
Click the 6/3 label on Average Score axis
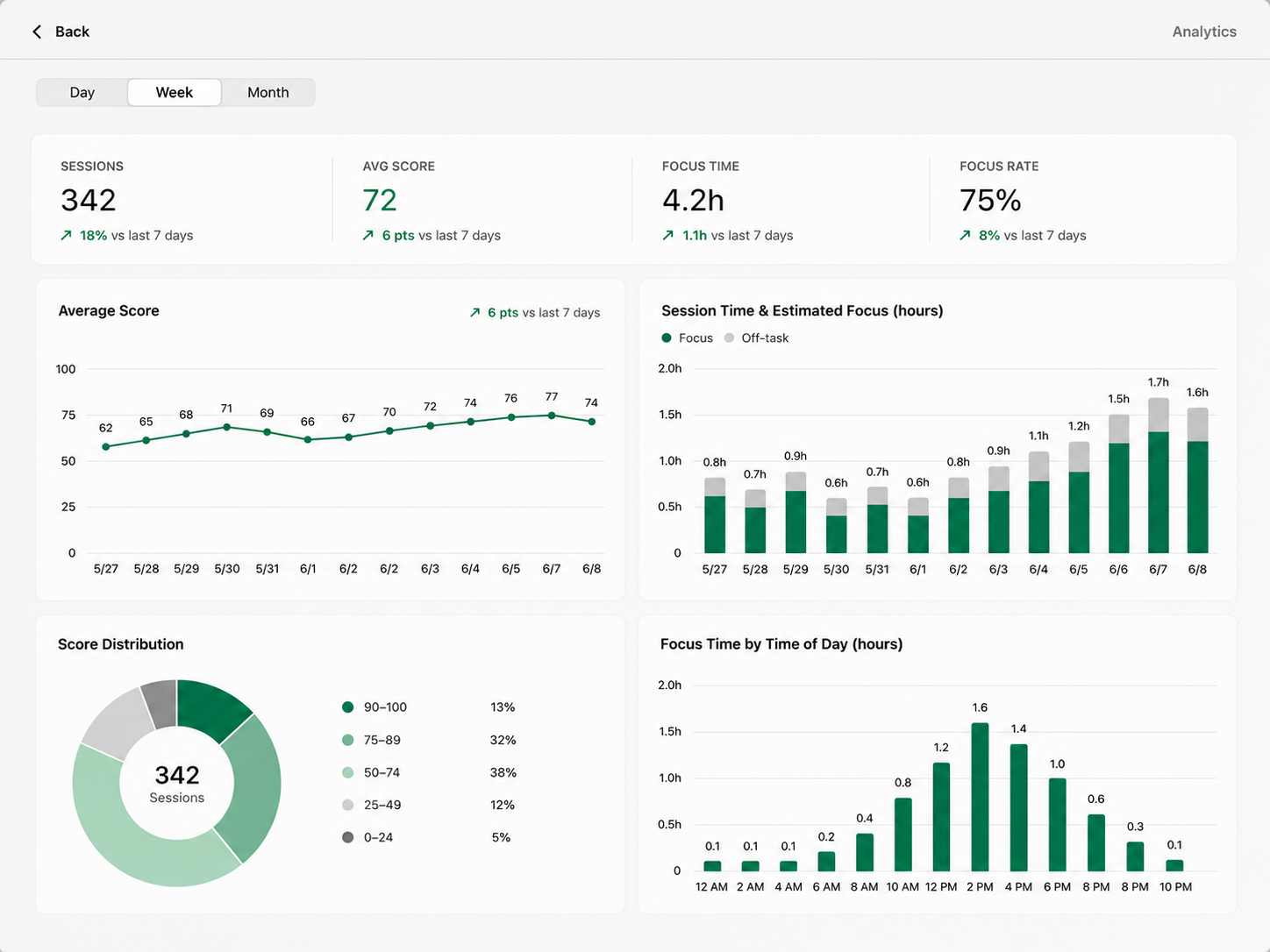tap(430, 569)
